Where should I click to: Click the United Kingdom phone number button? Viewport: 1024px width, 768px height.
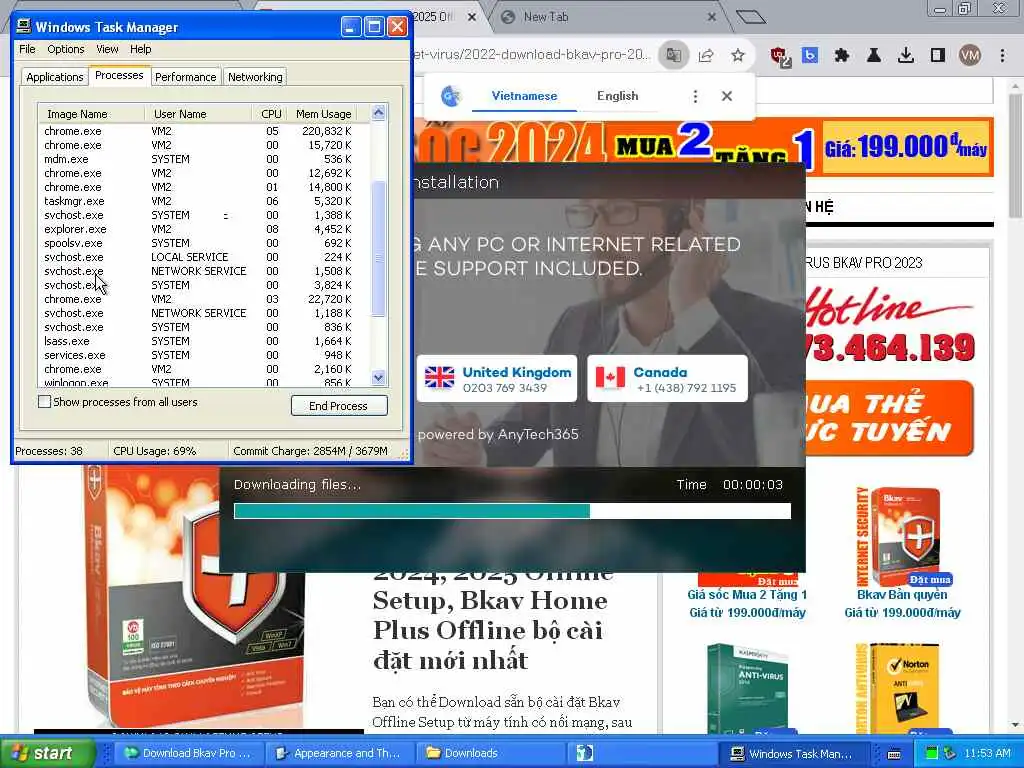(x=497, y=379)
